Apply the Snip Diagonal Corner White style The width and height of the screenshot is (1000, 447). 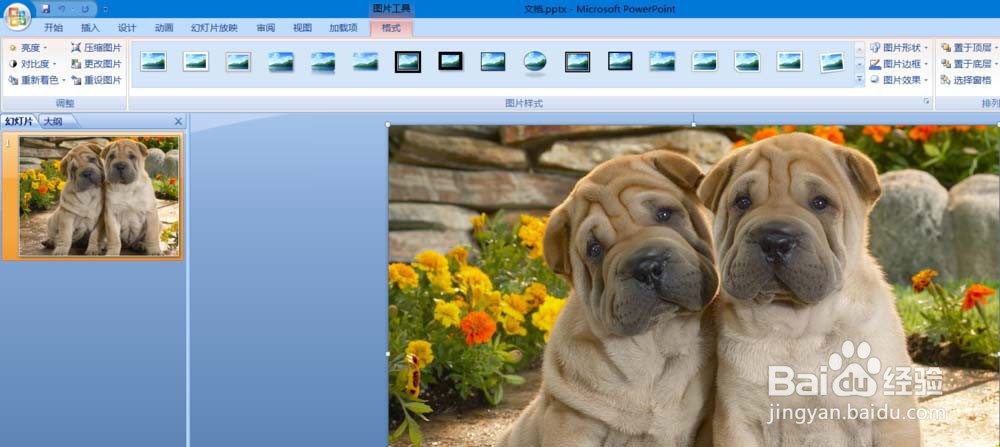click(747, 62)
